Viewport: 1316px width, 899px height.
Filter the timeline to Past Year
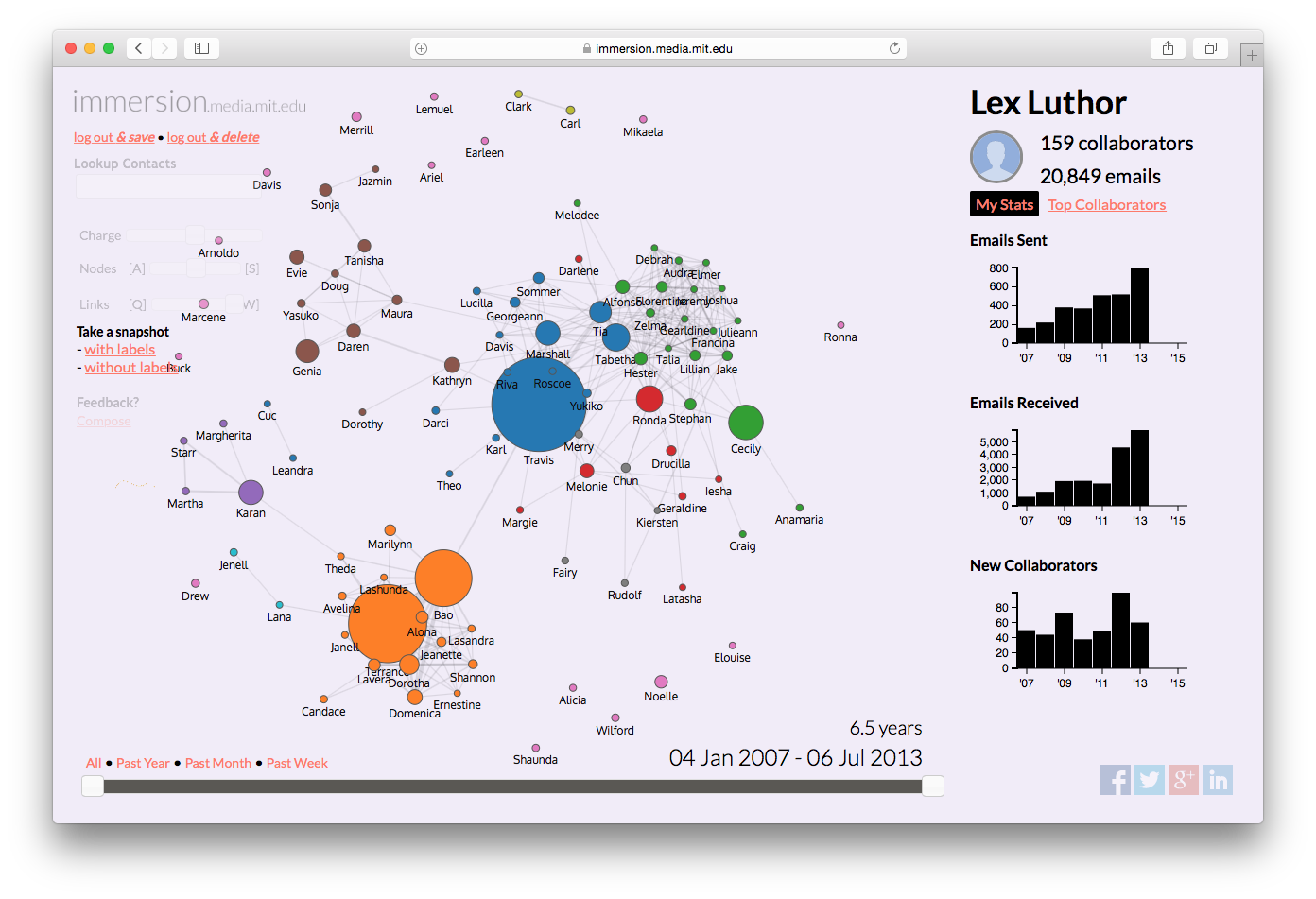(143, 763)
